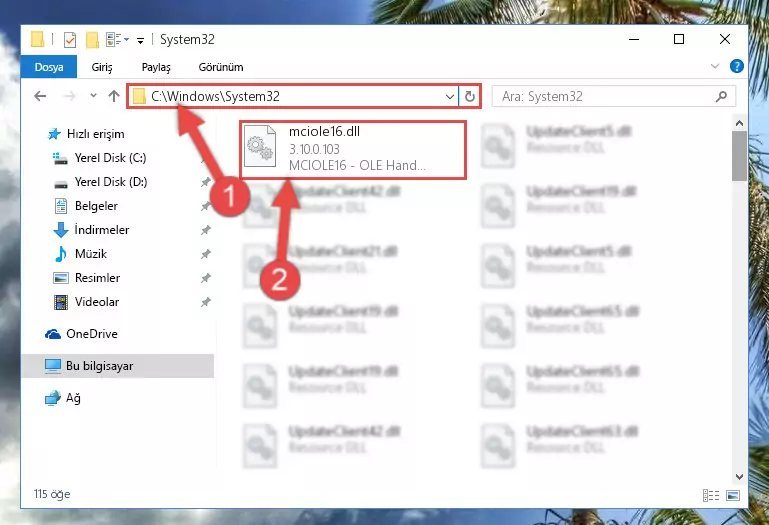The height and width of the screenshot is (525, 769).
Task: Select the mciole16.dll file
Action: click(353, 150)
